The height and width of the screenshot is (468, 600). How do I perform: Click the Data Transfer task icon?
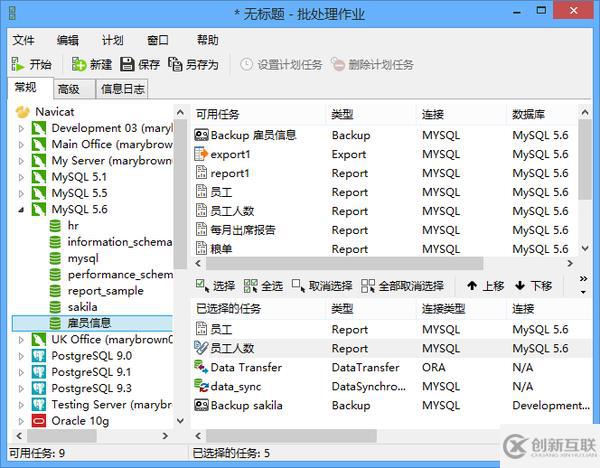(201, 367)
